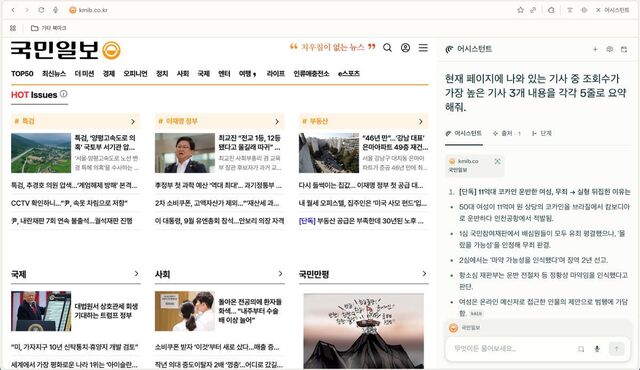640x370 pixels.
Task: Expand the 이재명 정부 section arrow
Action: [x=277, y=122]
